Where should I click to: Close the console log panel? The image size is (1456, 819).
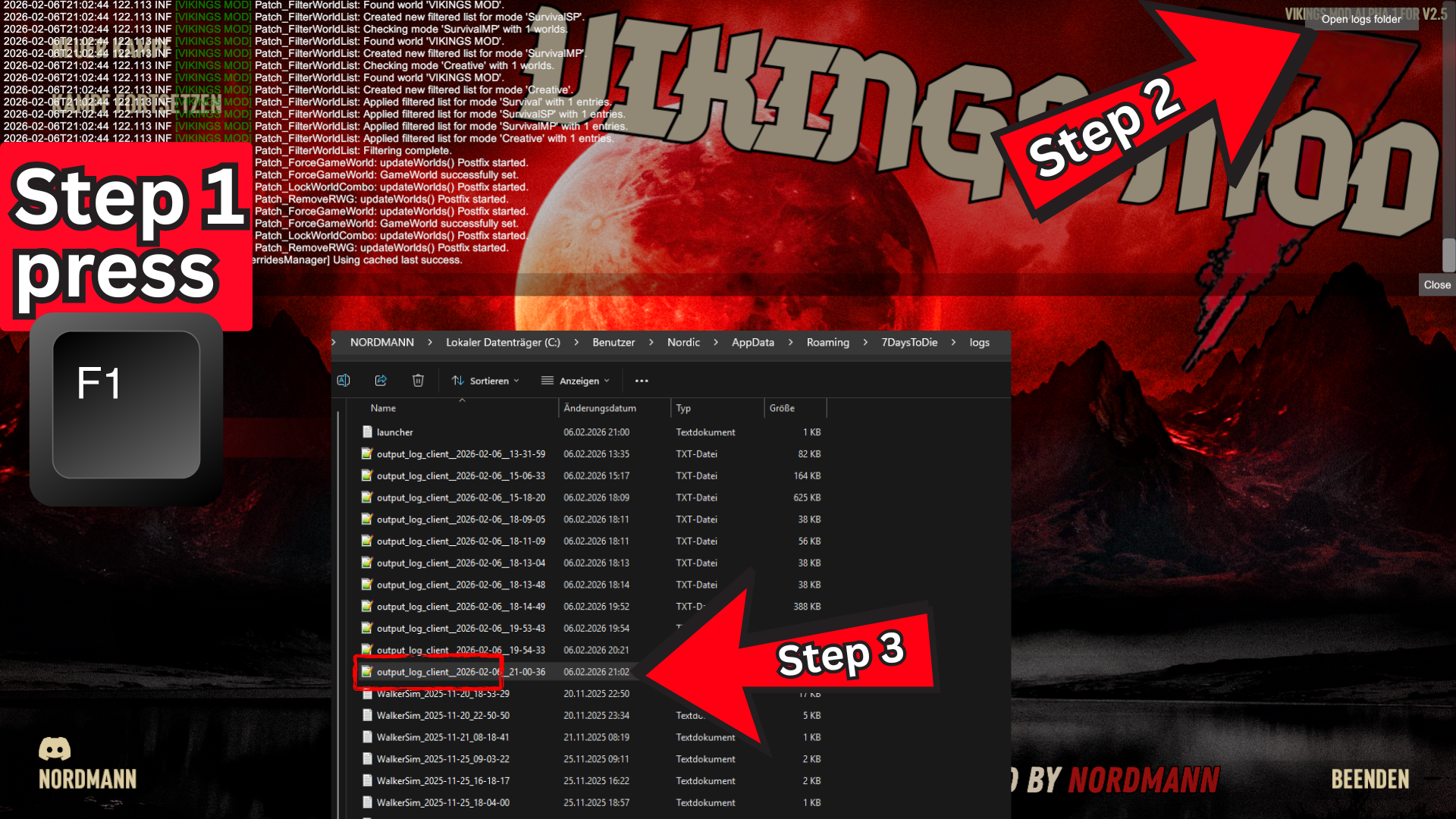tap(1437, 284)
